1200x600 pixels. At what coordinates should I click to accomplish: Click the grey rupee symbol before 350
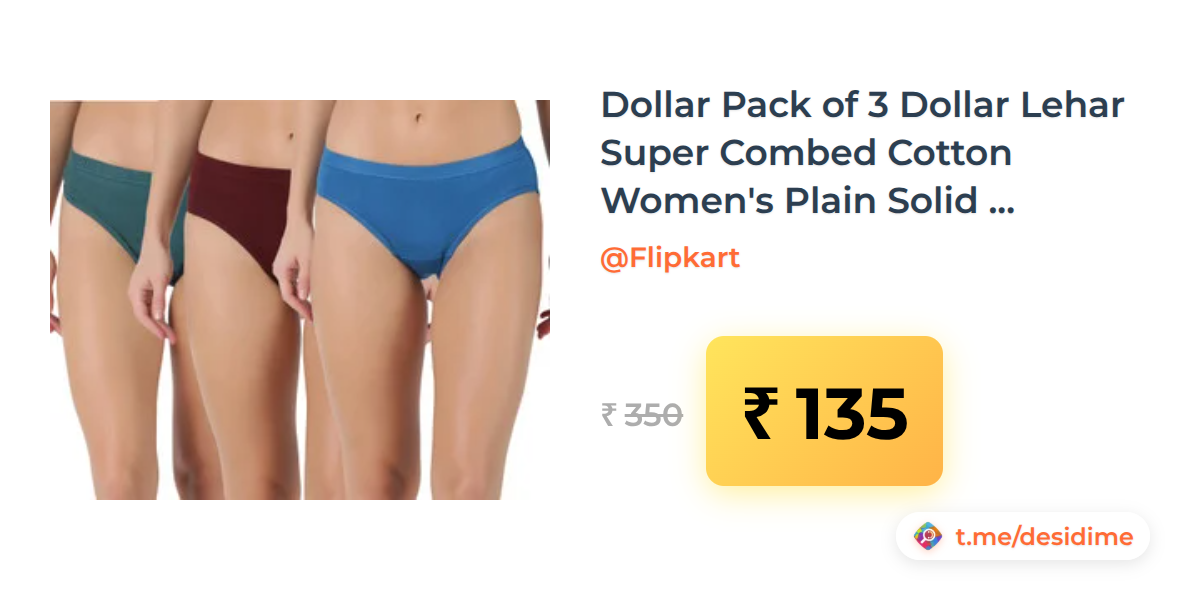608,415
